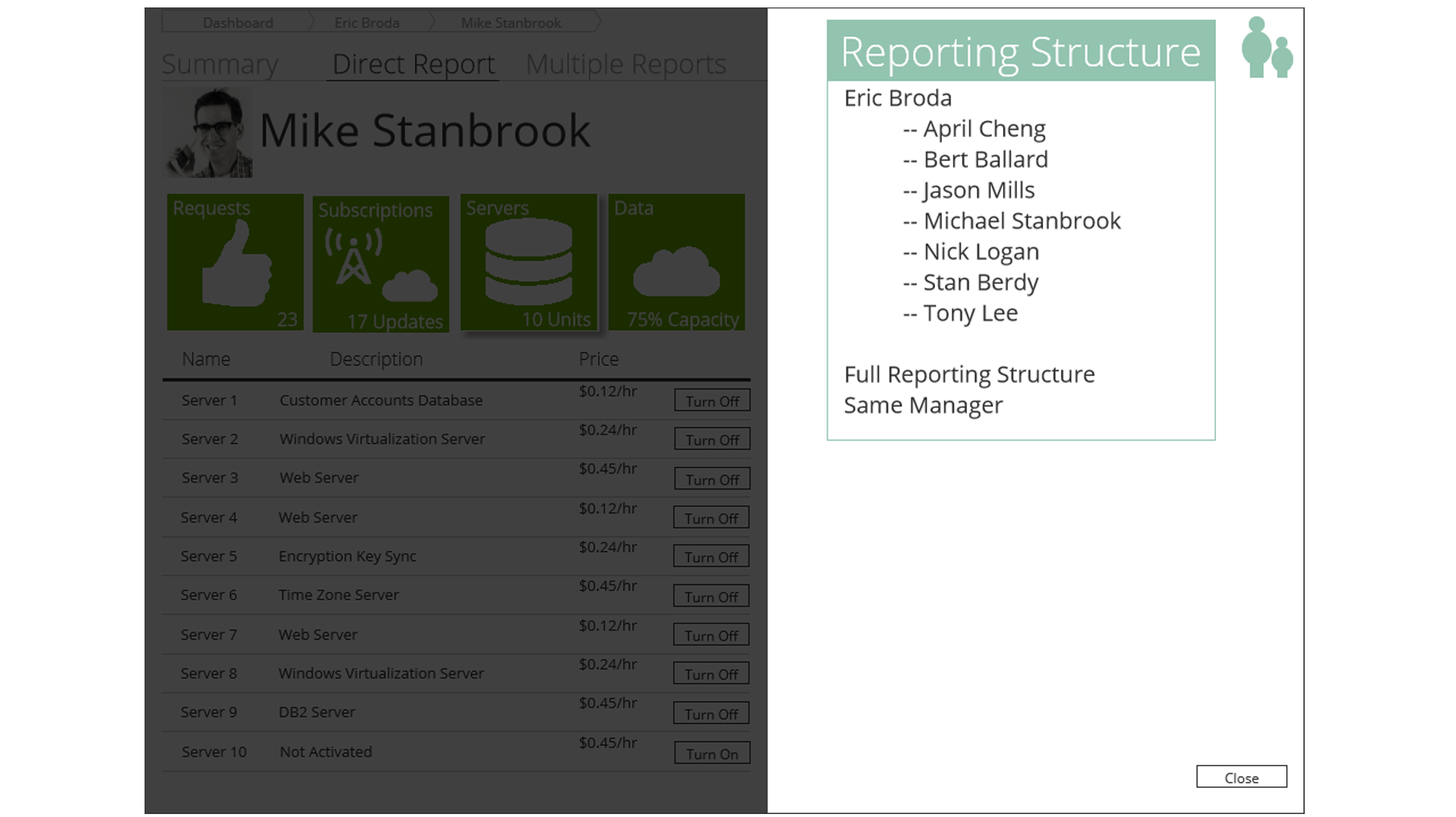Open the Subscriptions antenna tile
Viewport: 1456px width, 817px height.
[x=380, y=264]
